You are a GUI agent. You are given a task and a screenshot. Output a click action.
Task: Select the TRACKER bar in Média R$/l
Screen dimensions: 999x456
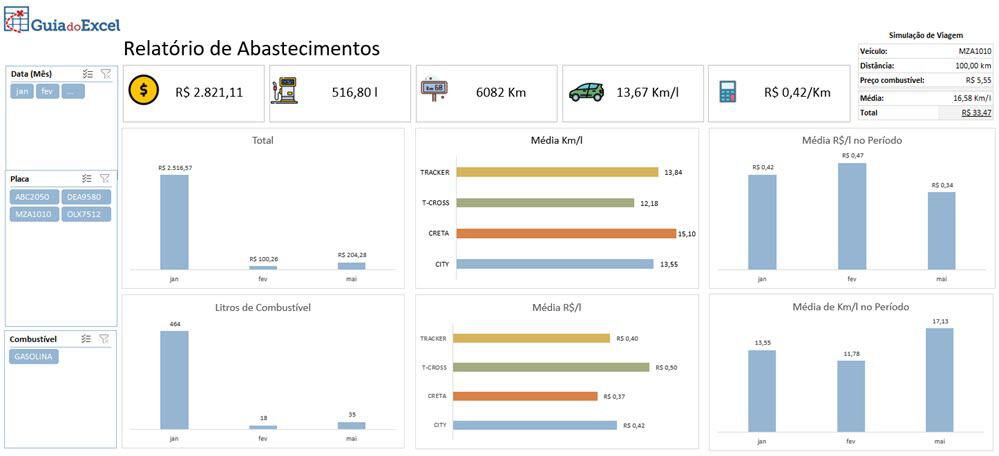click(x=533, y=338)
